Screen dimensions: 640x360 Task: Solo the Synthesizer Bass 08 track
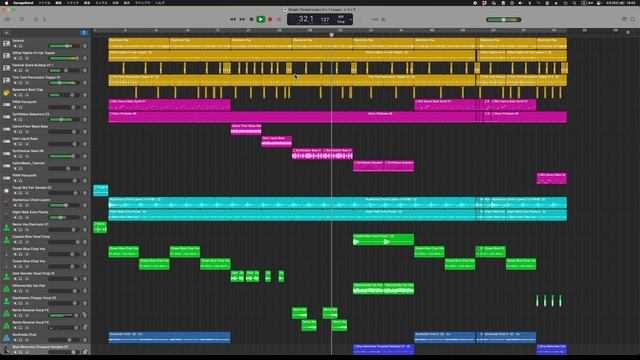[20, 156]
